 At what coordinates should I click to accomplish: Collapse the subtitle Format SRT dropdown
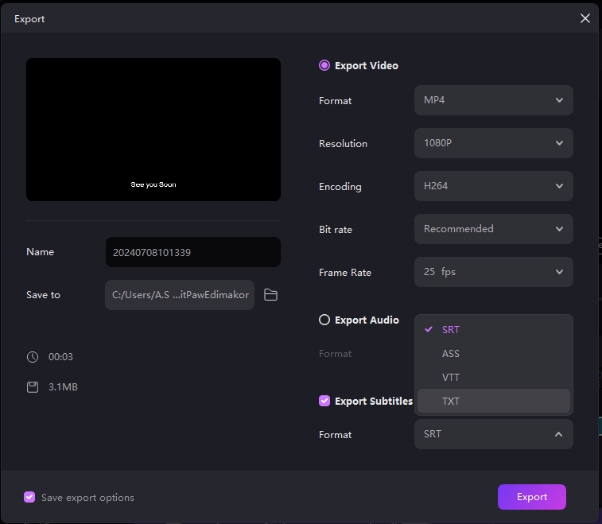click(493, 434)
